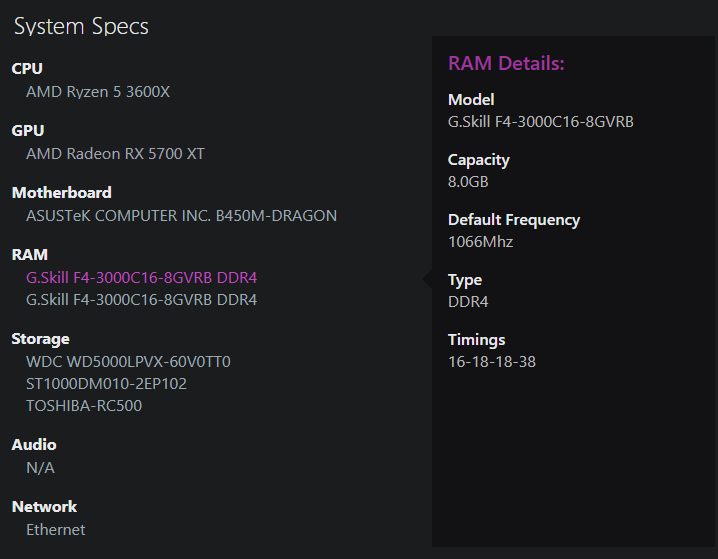Select the WDC WD5000LPVX storage drive
718x559 pixels.
tap(128, 361)
